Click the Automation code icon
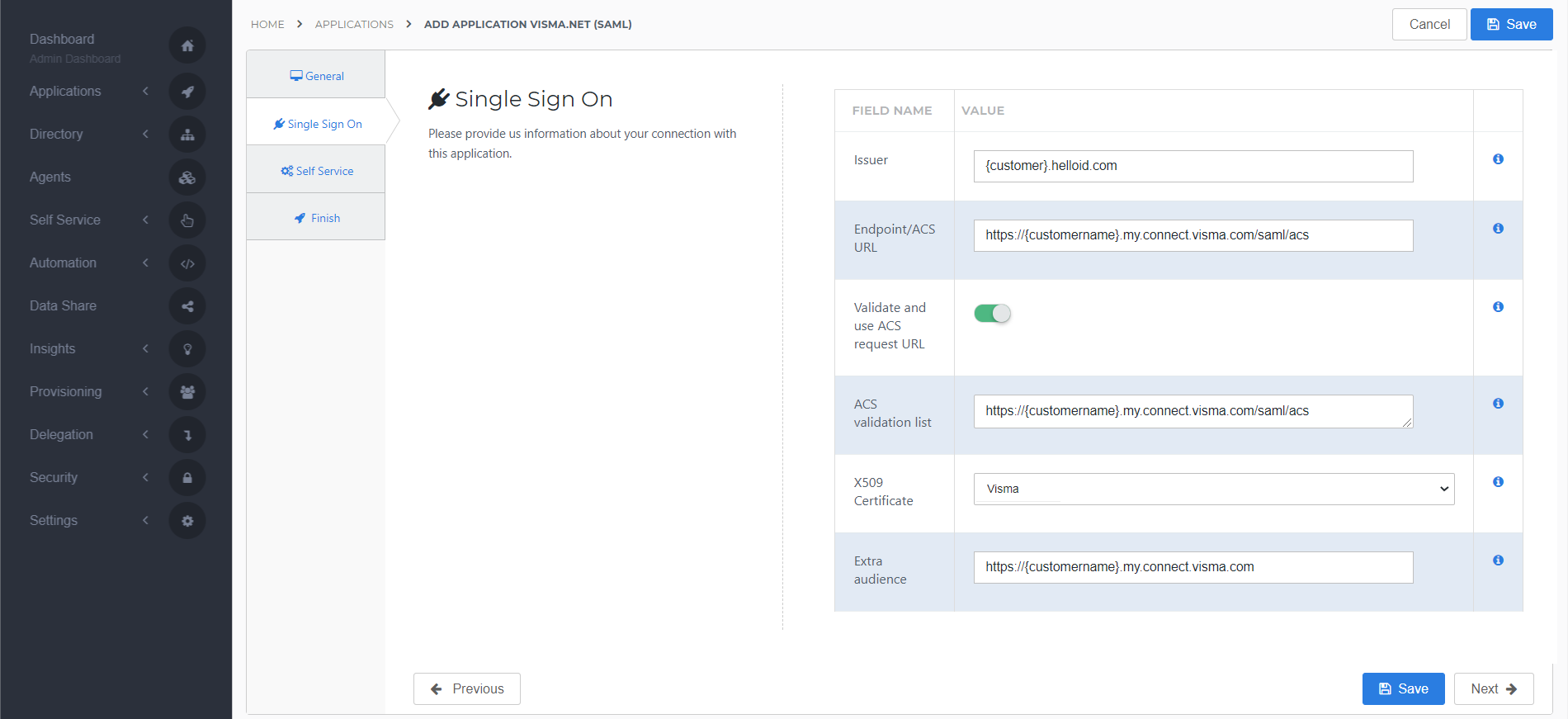 click(187, 263)
